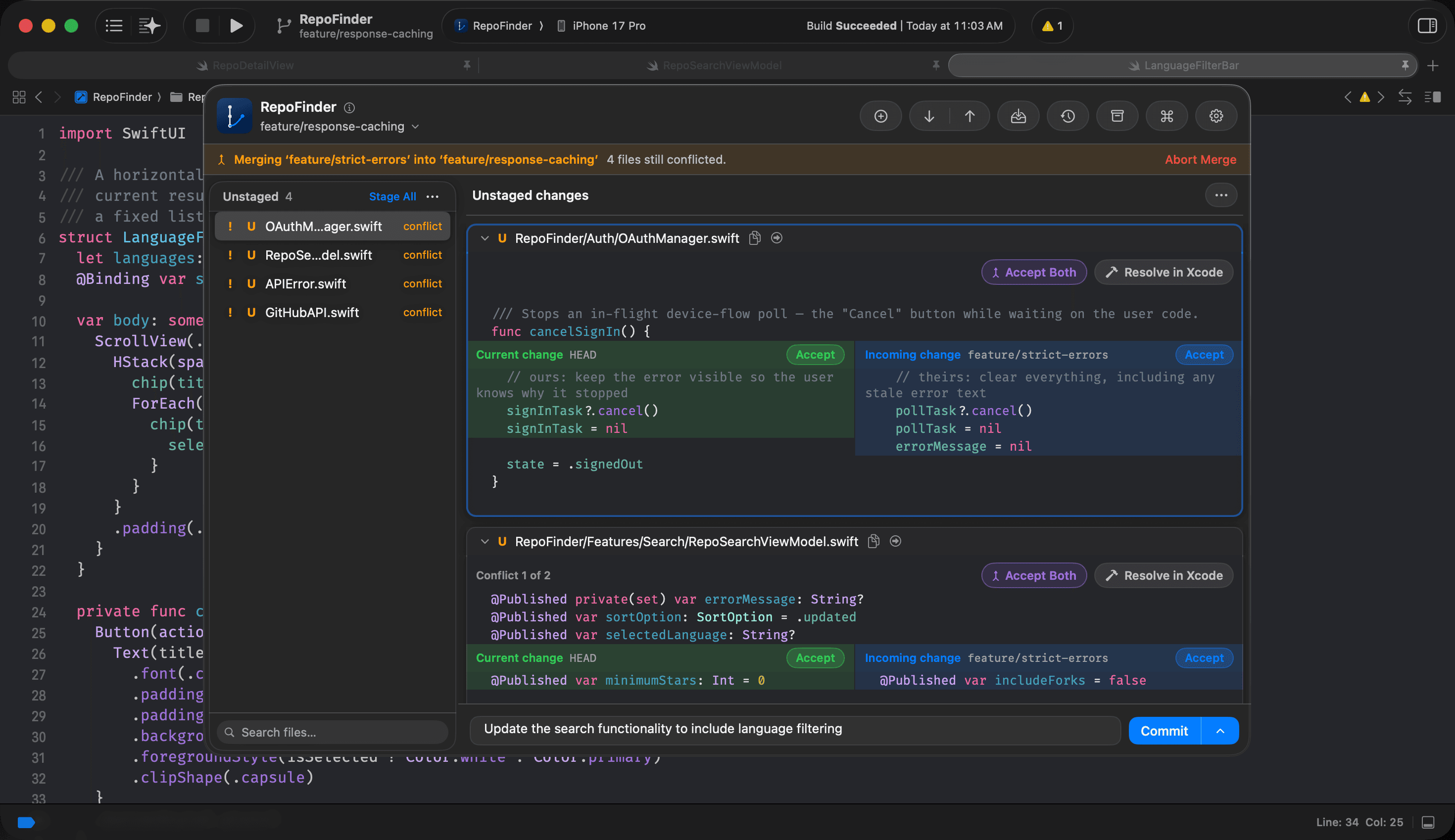
Task: Push changes with the up arrow
Action: (970, 116)
